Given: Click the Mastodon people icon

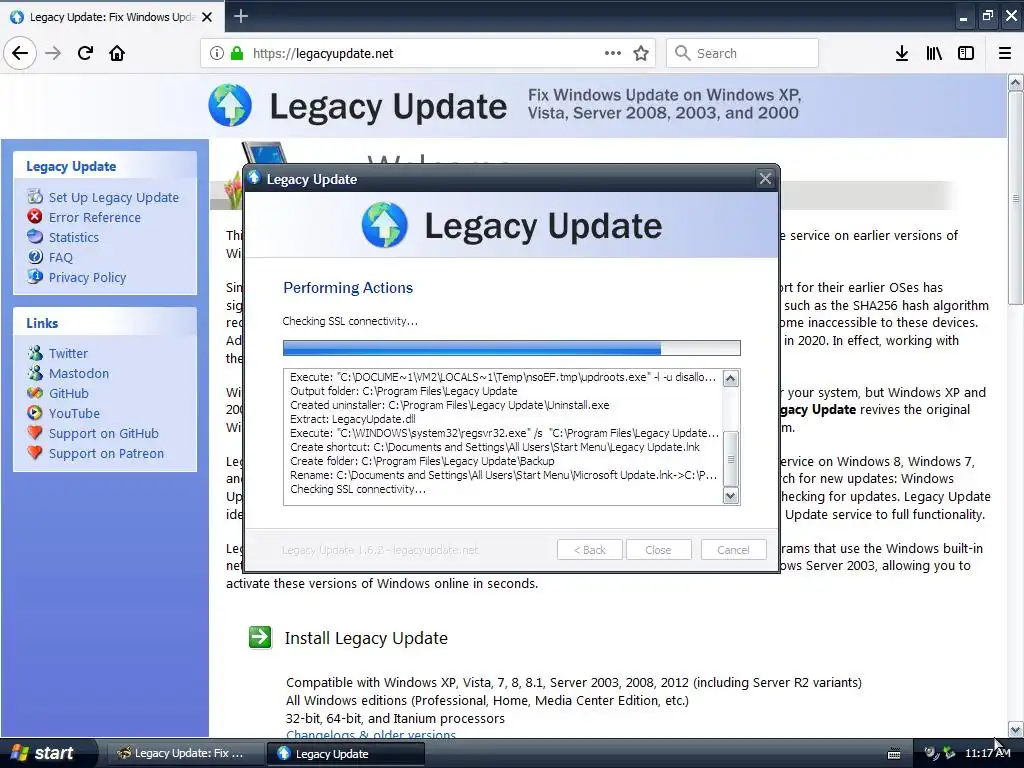Looking at the screenshot, I should tap(35, 373).
